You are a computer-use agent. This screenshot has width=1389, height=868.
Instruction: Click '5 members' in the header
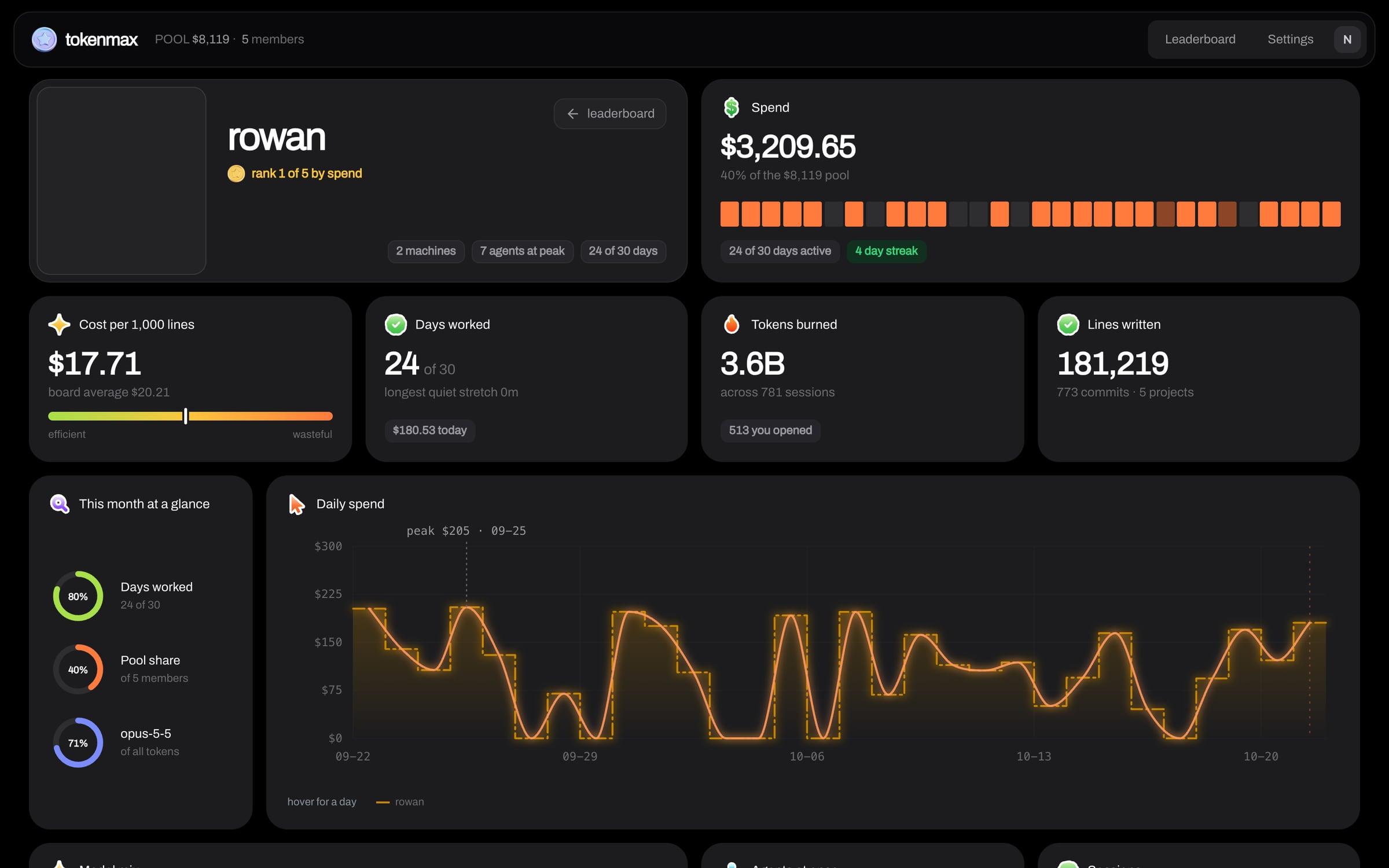(x=273, y=39)
